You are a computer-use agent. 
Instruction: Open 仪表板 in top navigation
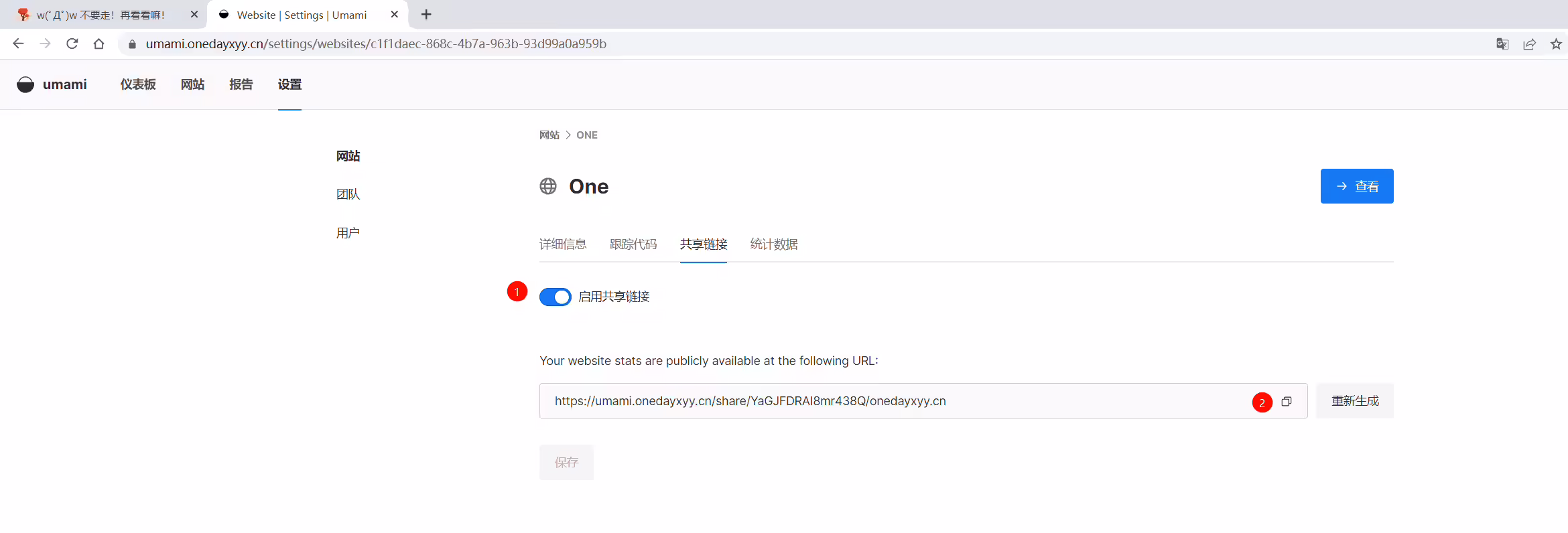tap(138, 84)
